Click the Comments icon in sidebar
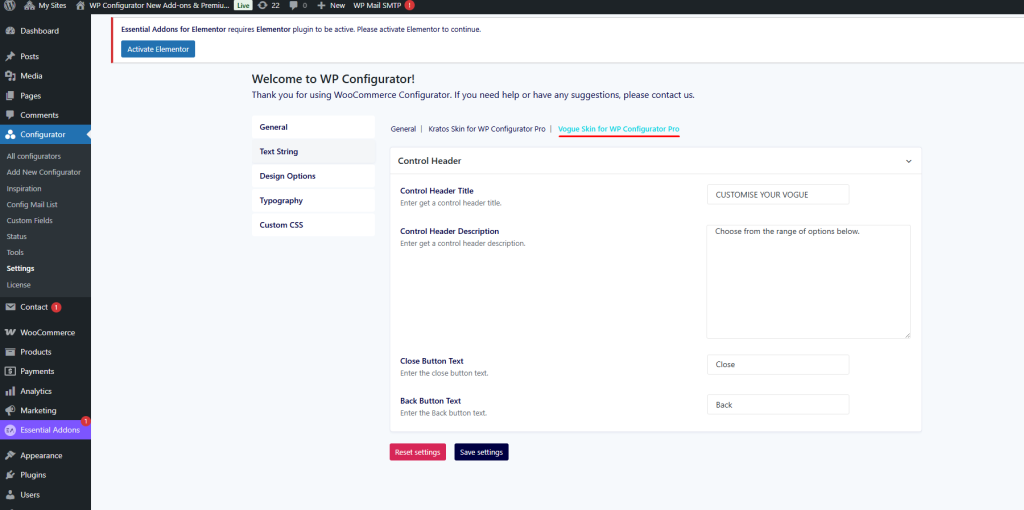1024x510 pixels. (x=10, y=115)
